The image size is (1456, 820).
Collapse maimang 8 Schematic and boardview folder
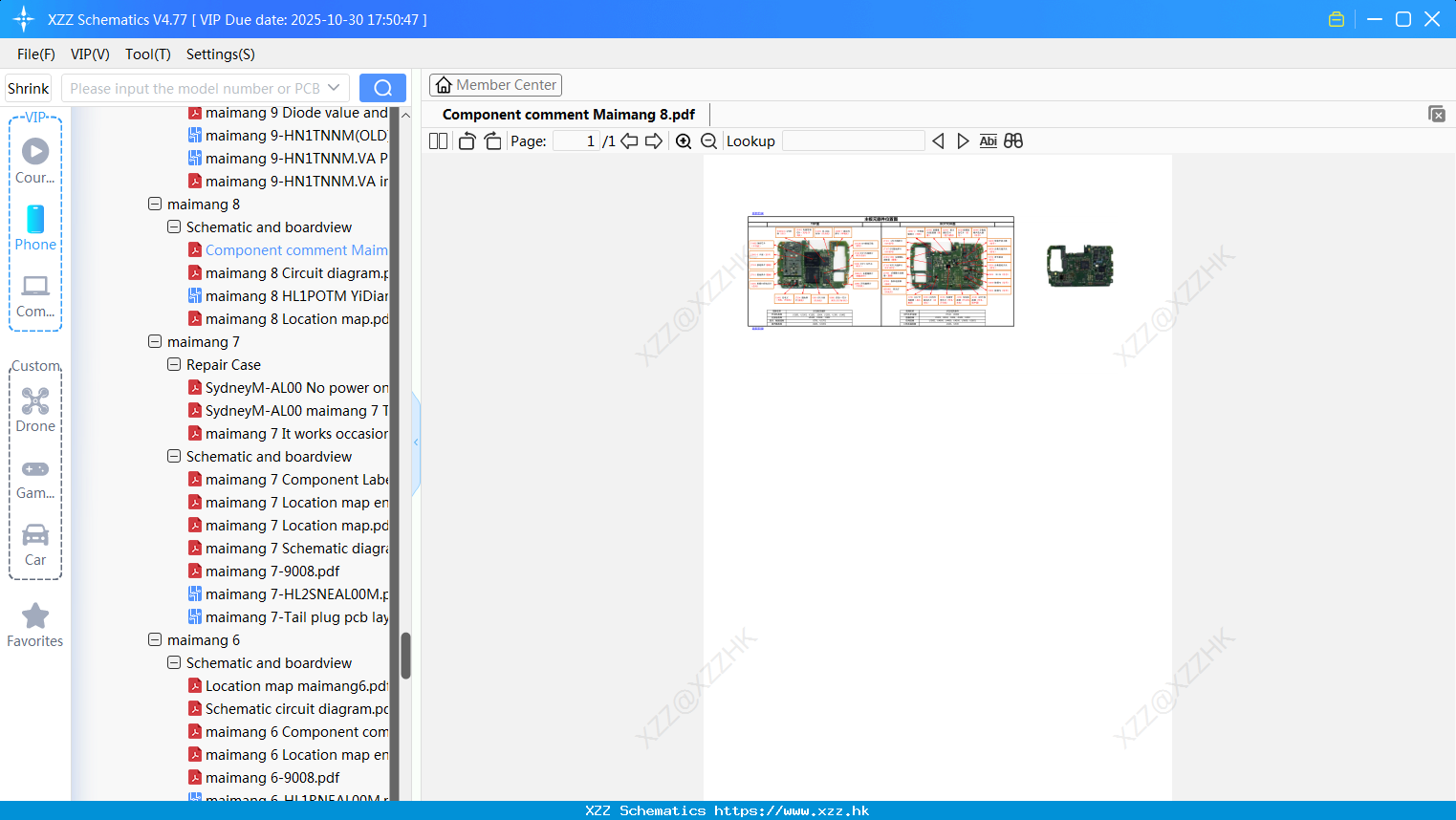[x=174, y=227]
